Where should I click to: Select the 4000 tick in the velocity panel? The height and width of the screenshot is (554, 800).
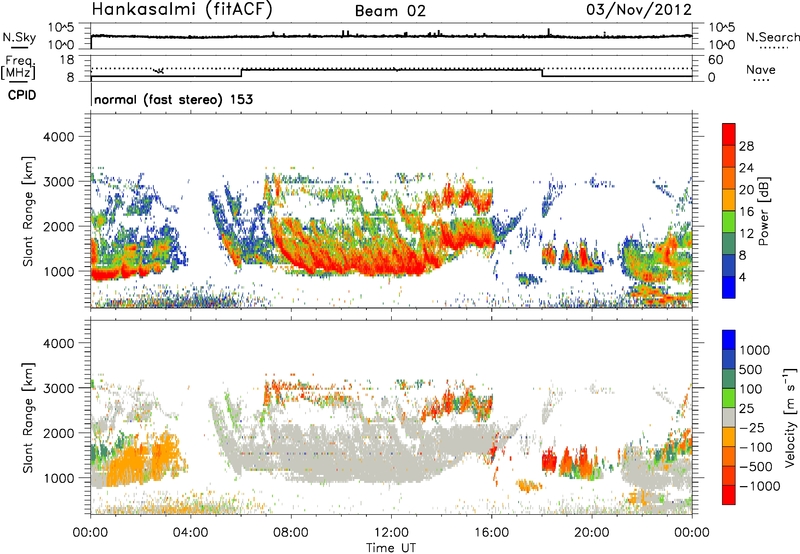pyautogui.click(x=58, y=343)
